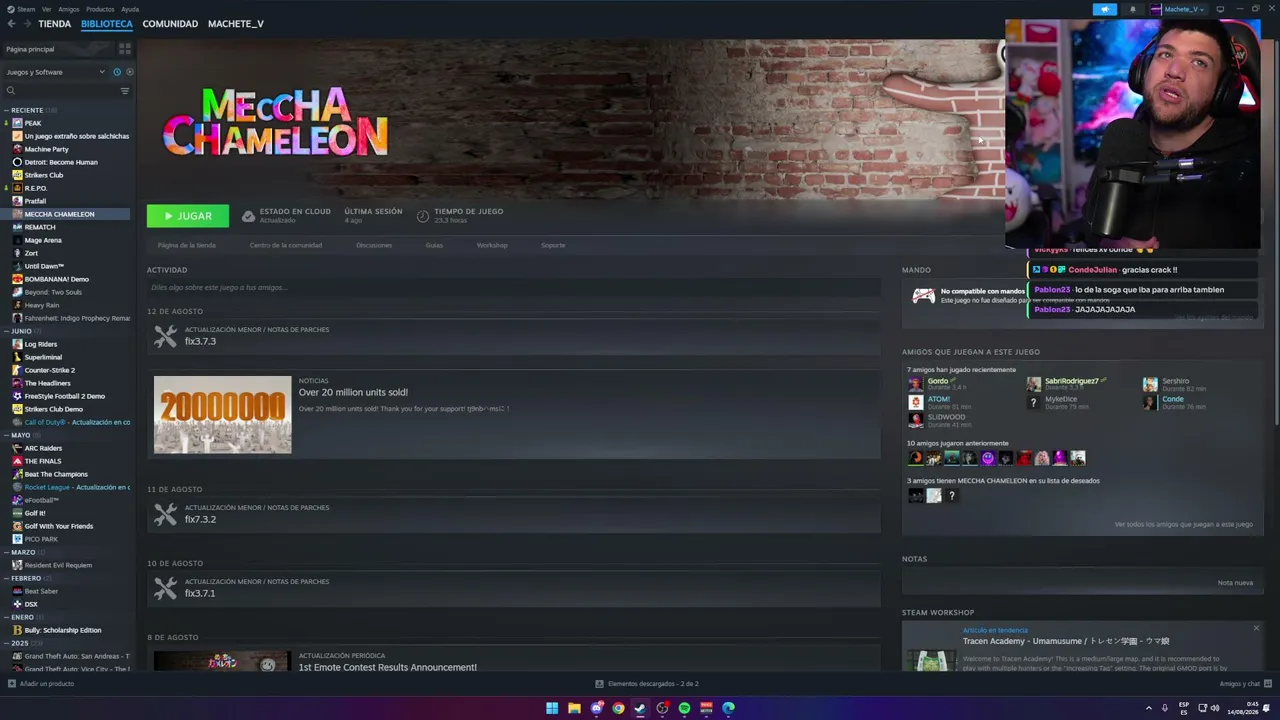The image size is (1280, 720).
Task: Open the Ver menu
Action: [x=47, y=9]
